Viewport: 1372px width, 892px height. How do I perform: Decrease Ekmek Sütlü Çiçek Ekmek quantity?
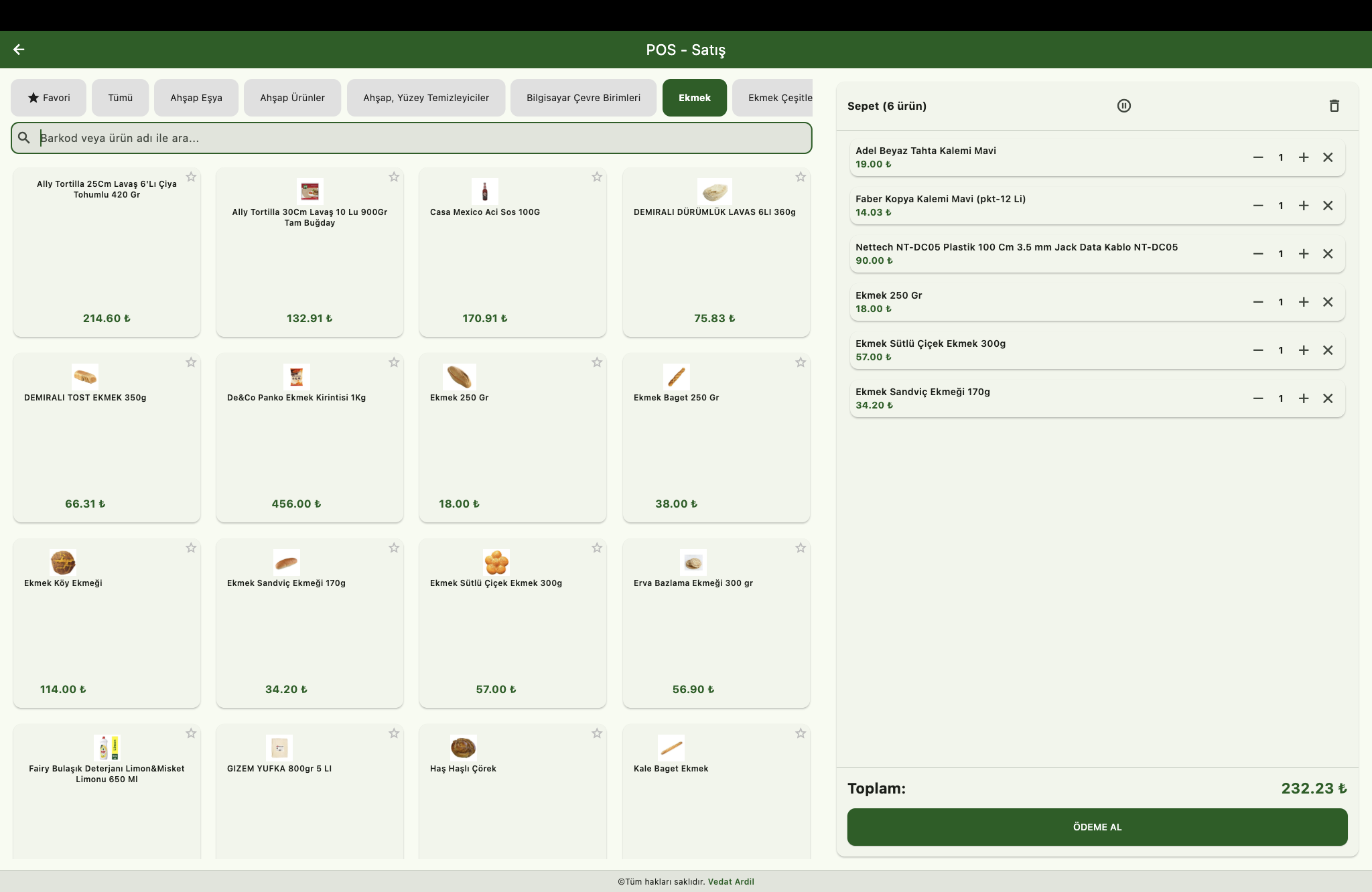(x=1257, y=350)
